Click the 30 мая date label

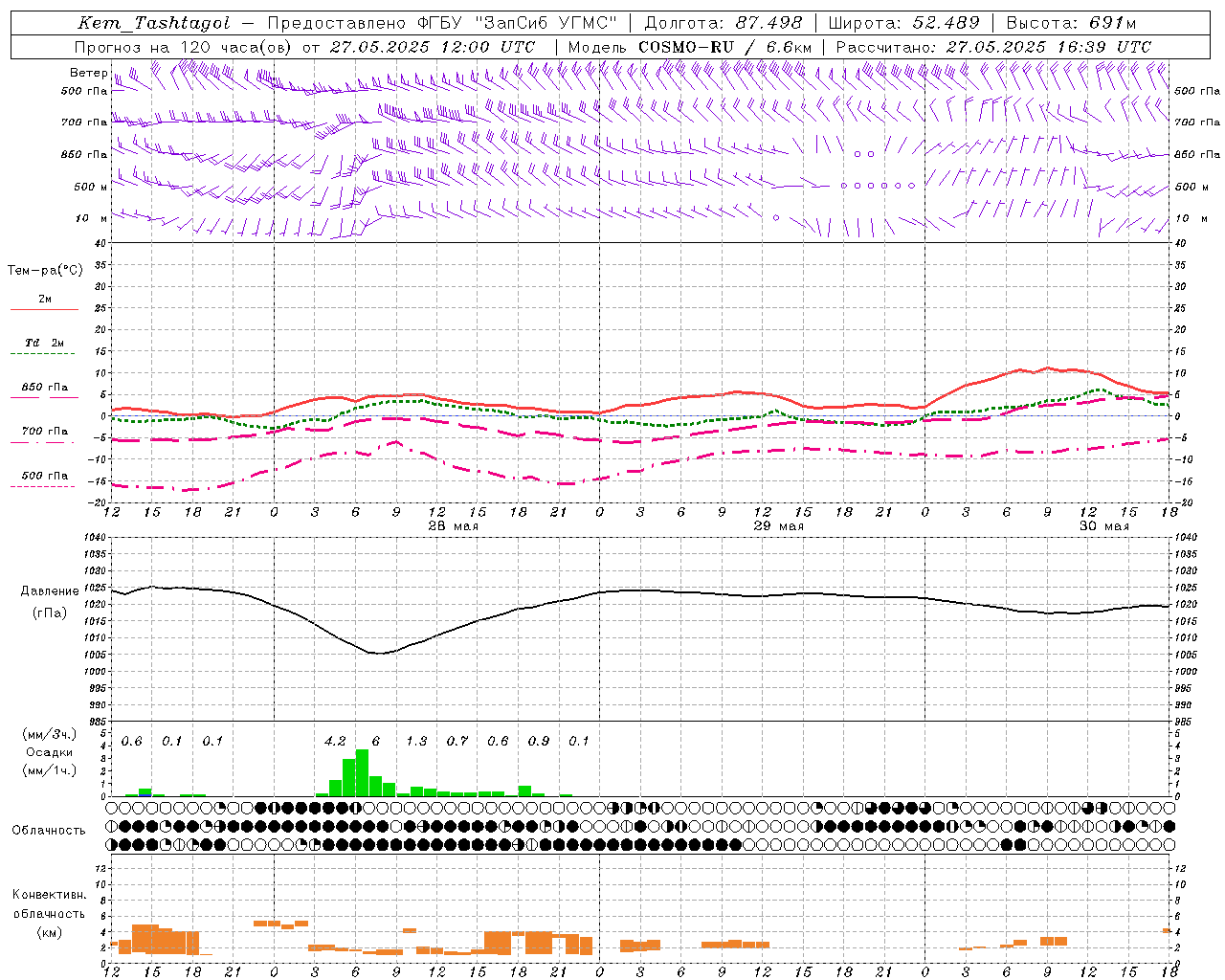(x=1104, y=526)
